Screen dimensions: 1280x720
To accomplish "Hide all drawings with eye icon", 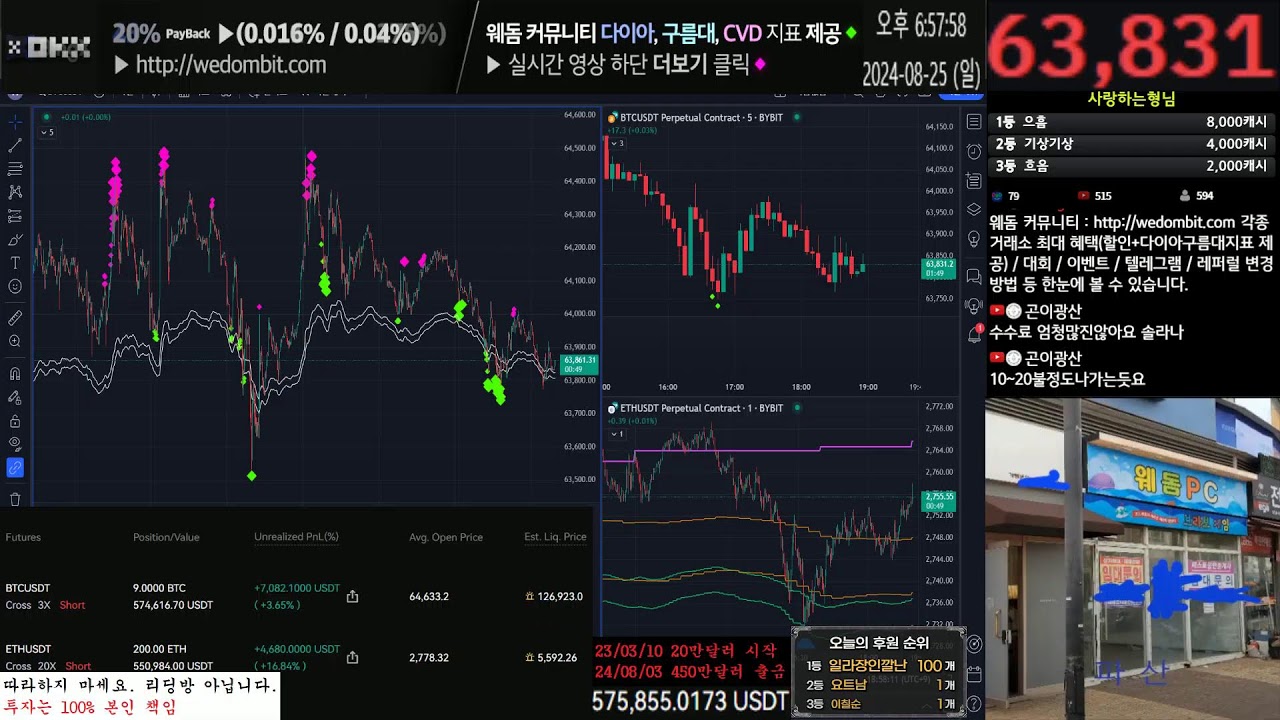I will pyautogui.click(x=15, y=444).
